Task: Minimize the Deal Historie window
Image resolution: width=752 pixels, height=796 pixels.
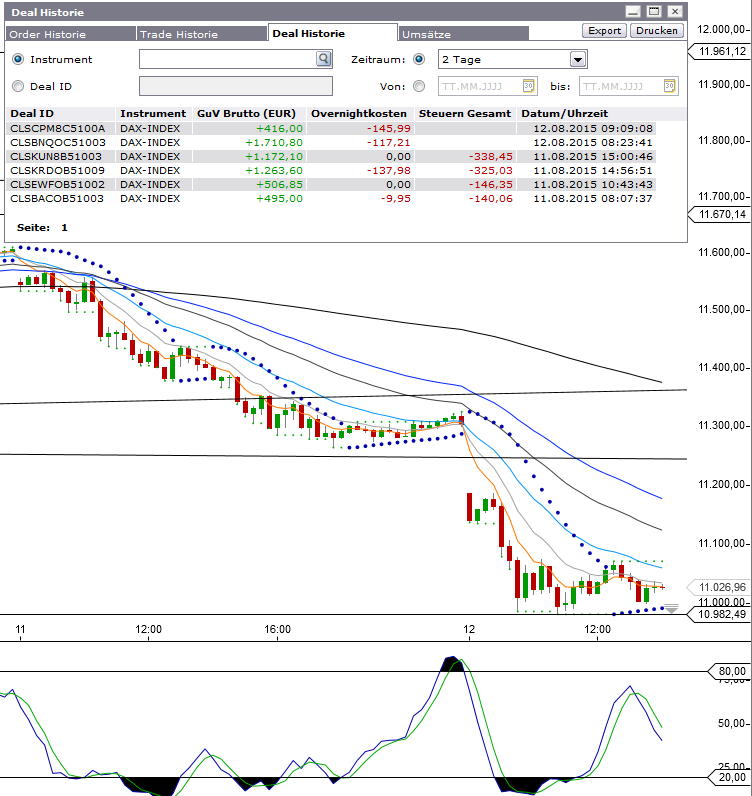Action: (634, 12)
